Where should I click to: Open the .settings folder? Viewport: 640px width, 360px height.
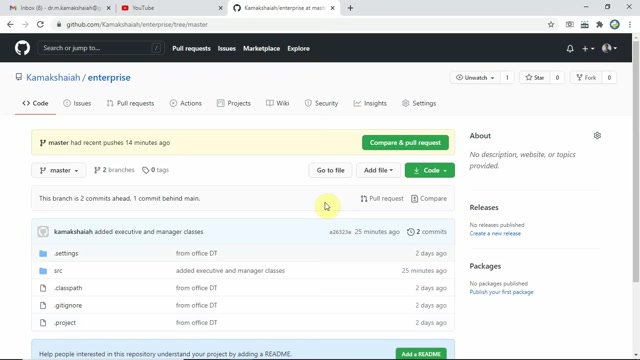66,253
